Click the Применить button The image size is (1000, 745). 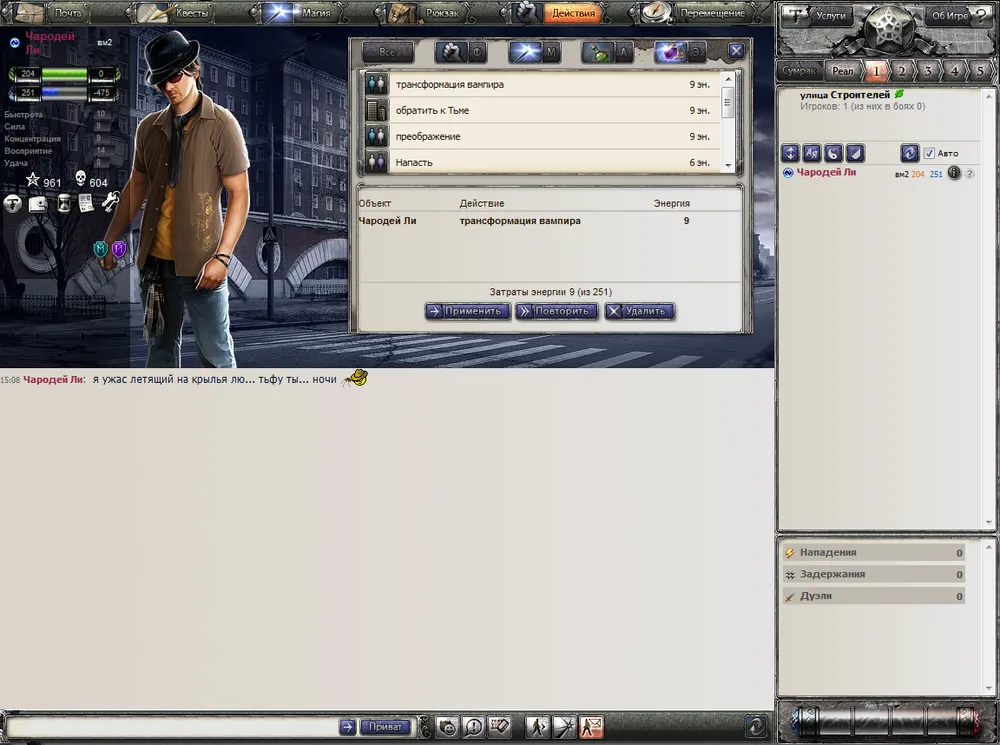467,311
